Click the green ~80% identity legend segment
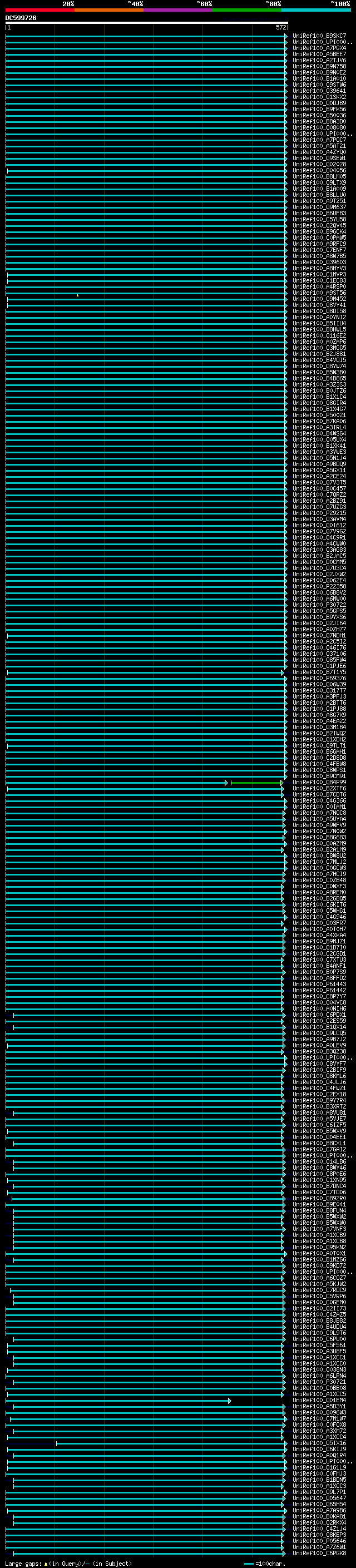This screenshot has height=1568, width=356. click(246, 11)
